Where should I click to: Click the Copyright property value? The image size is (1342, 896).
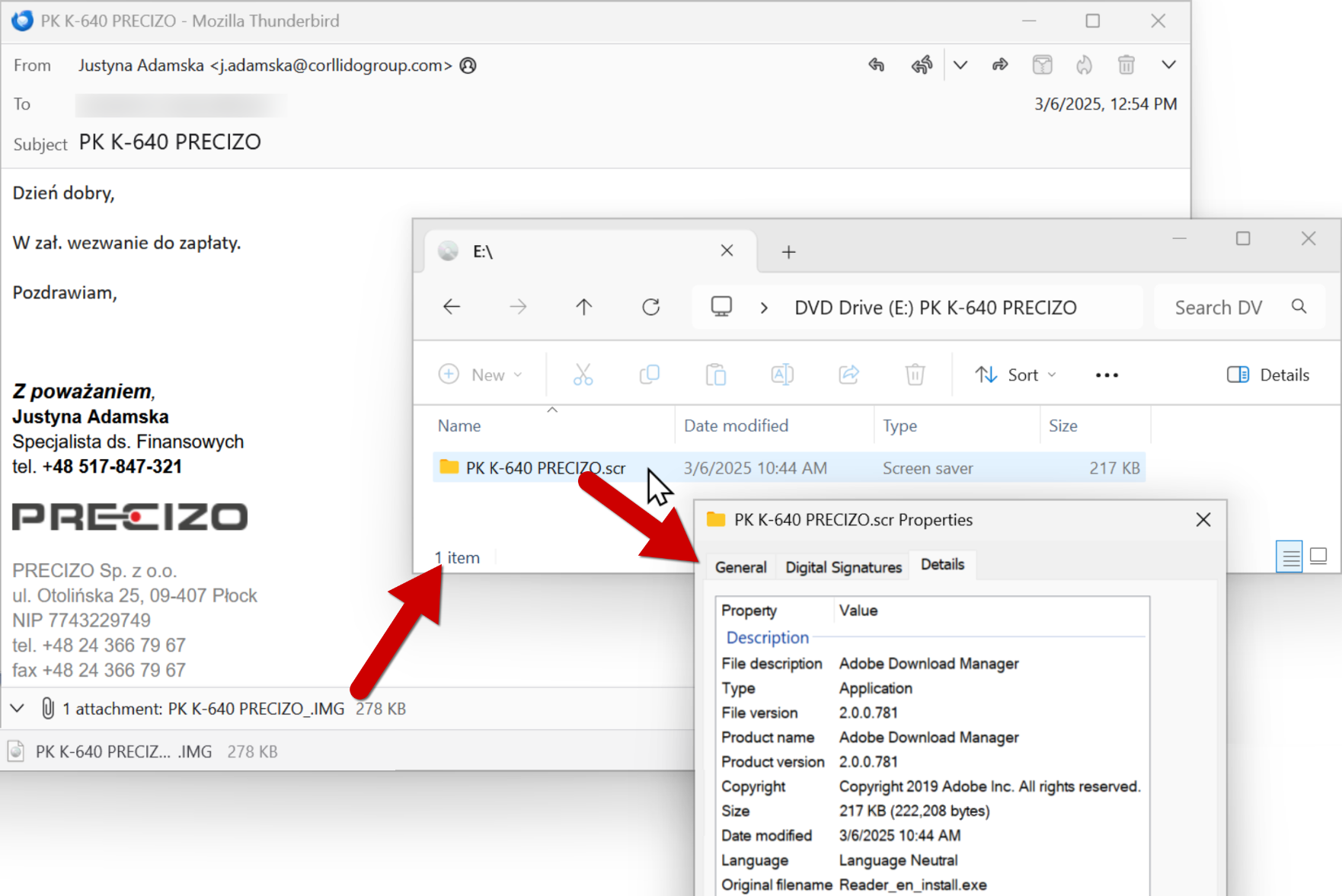tap(989, 786)
